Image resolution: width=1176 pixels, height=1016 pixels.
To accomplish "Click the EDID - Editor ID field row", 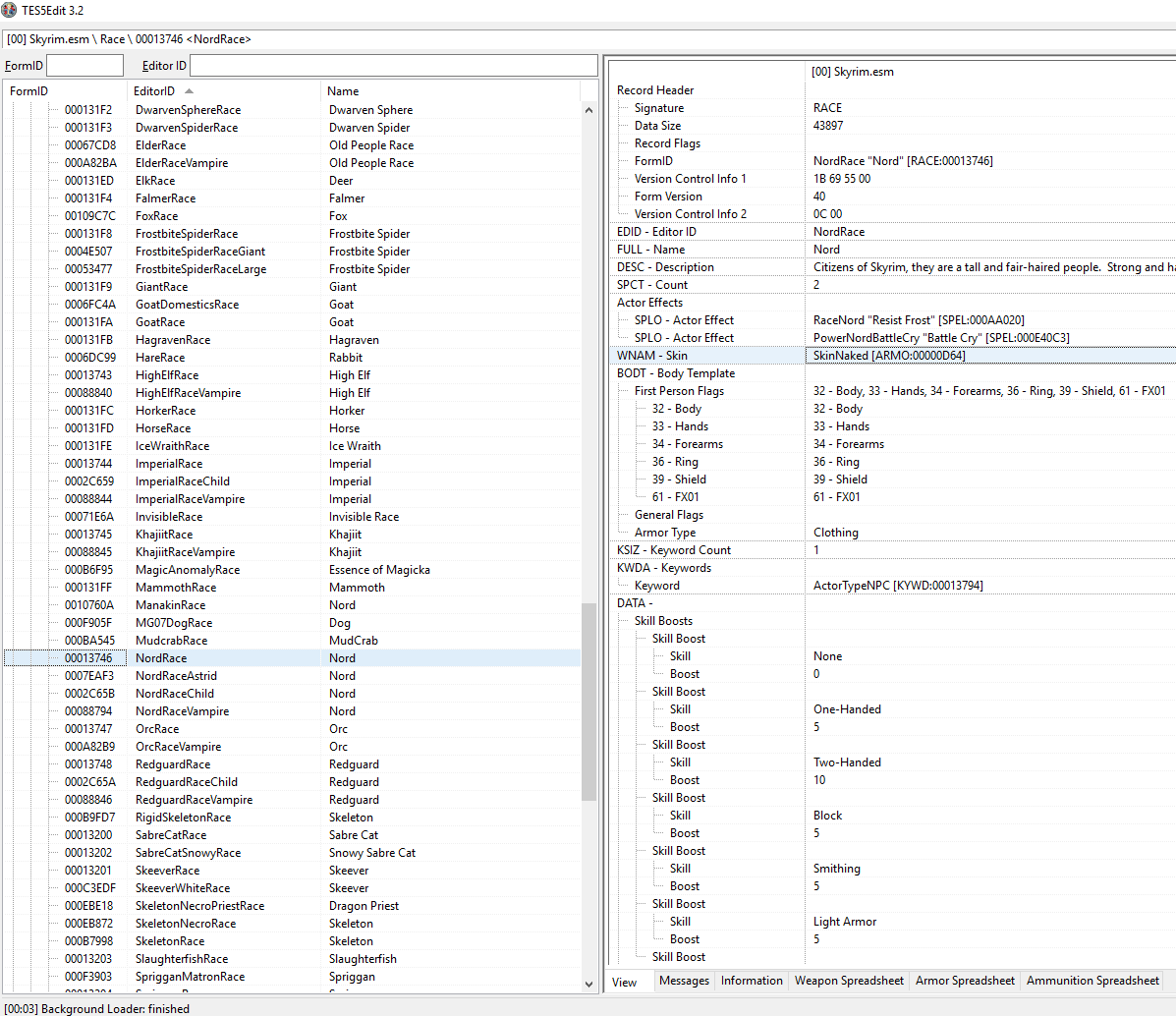I will click(x=894, y=232).
